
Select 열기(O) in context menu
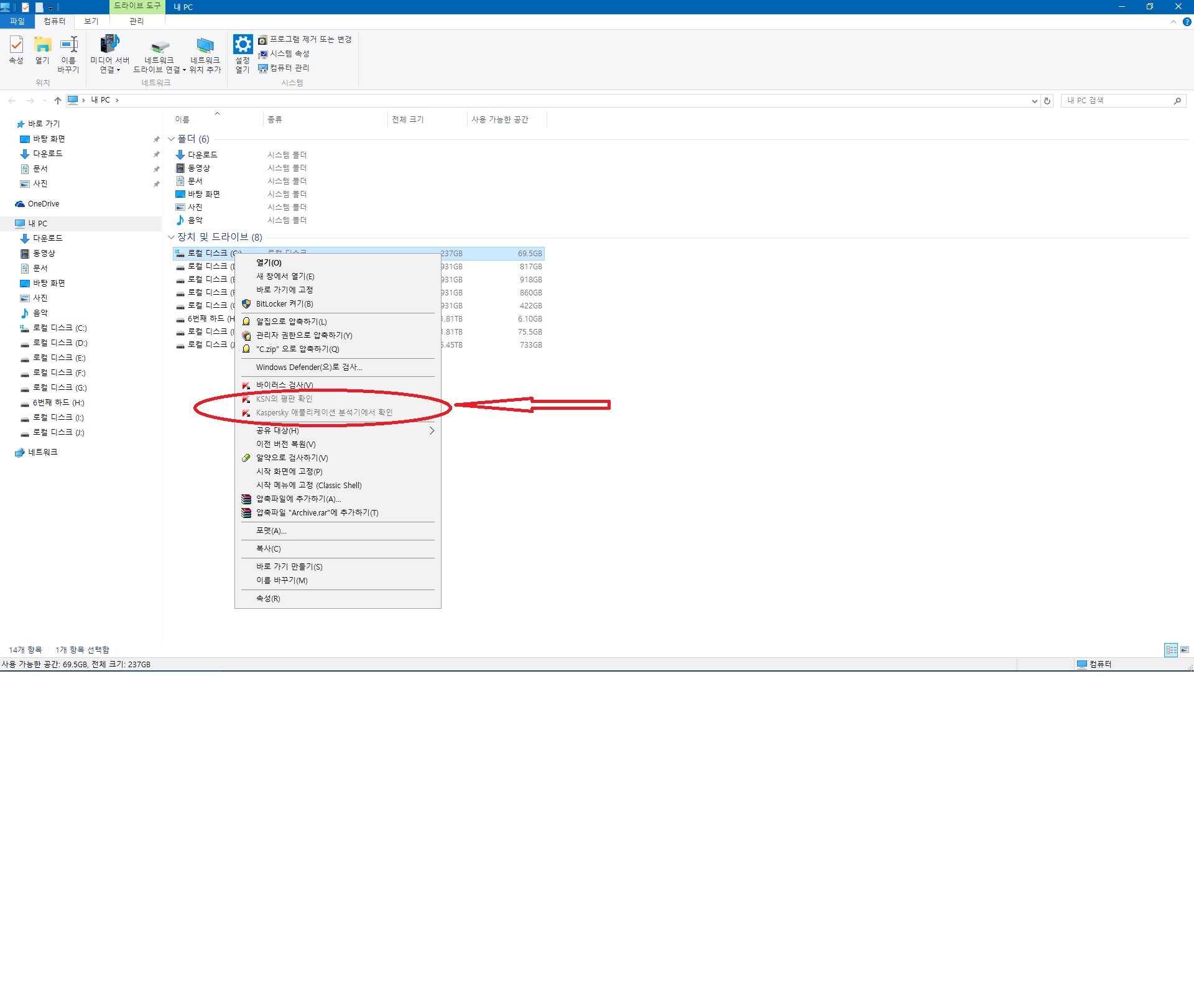pyautogui.click(x=338, y=263)
